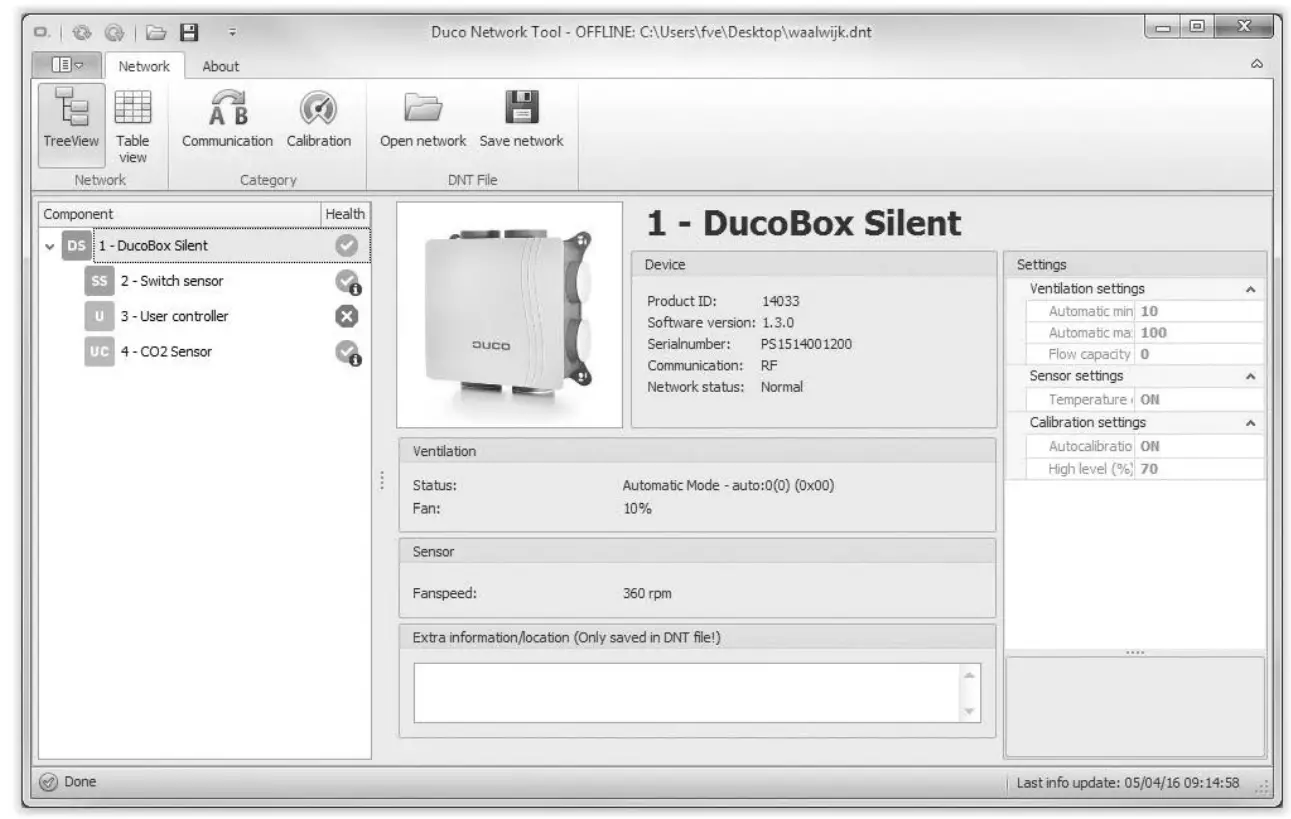Viewport: 1291px width, 819px height.
Task: Click User controller error health icon
Action: pyautogui.click(x=346, y=316)
